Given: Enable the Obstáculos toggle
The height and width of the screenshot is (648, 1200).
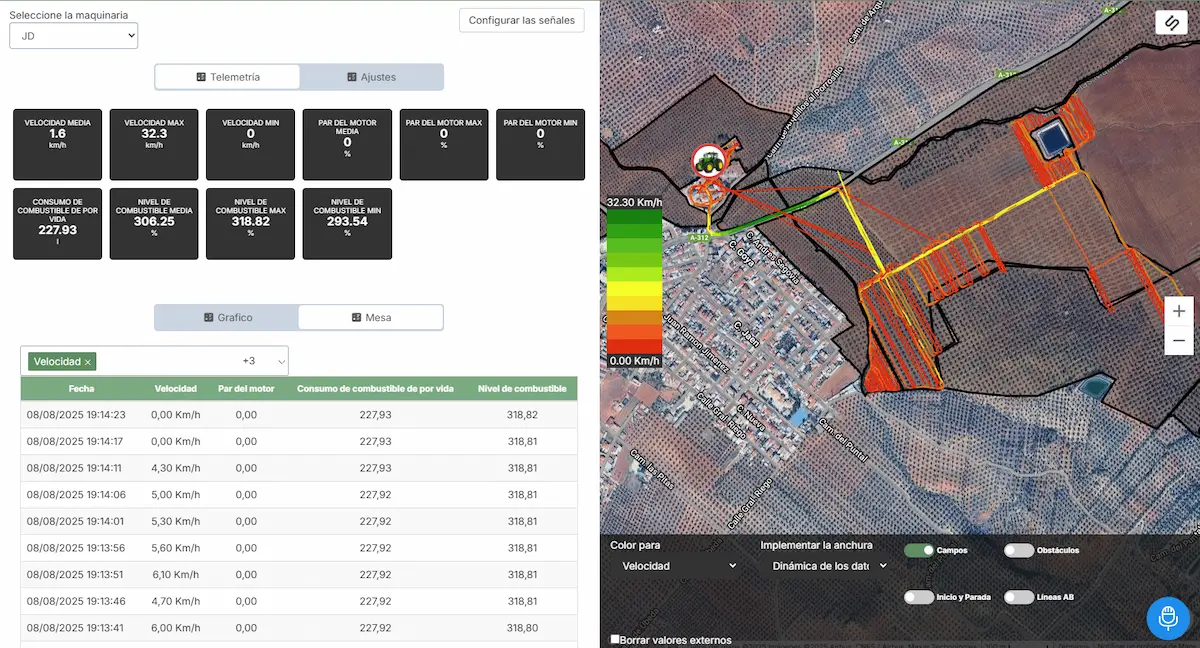Looking at the screenshot, I should [x=1018, y=550].
